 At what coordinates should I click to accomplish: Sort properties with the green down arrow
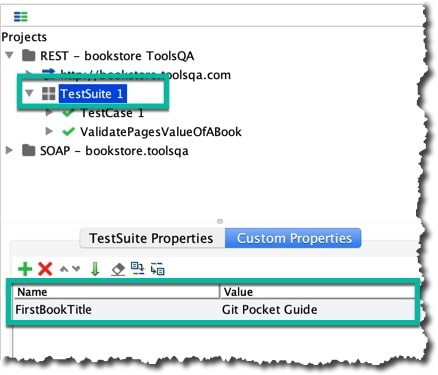click(x=95, y=269)
